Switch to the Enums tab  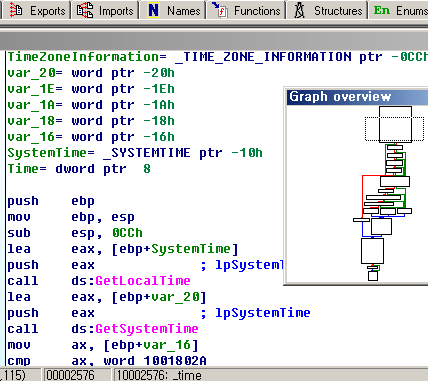[399, 11]
